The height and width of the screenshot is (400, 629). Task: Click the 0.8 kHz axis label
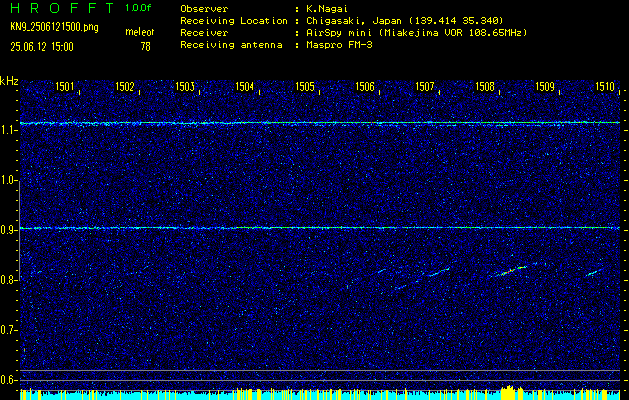8,280
